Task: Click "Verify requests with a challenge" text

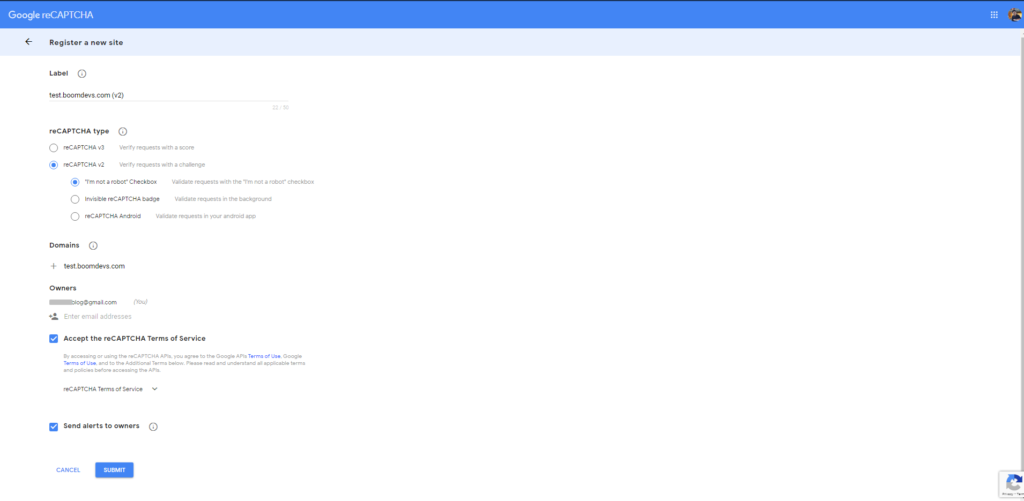Action: coord(162,165)
